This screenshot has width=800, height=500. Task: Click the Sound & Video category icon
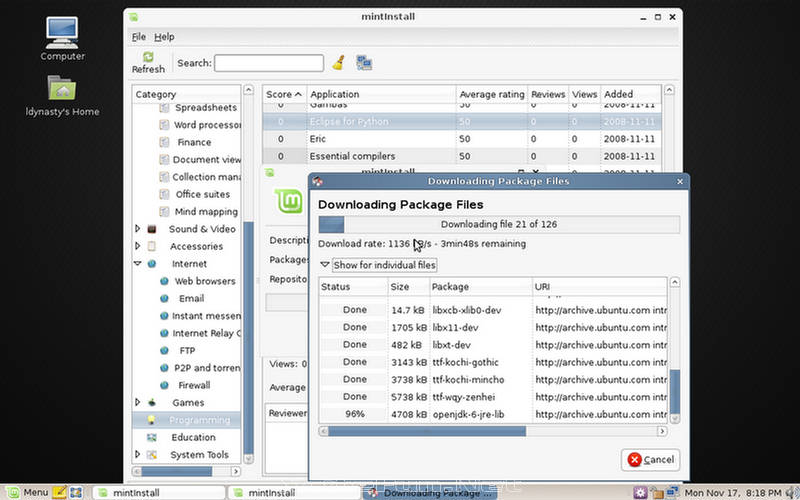[152, 229]
